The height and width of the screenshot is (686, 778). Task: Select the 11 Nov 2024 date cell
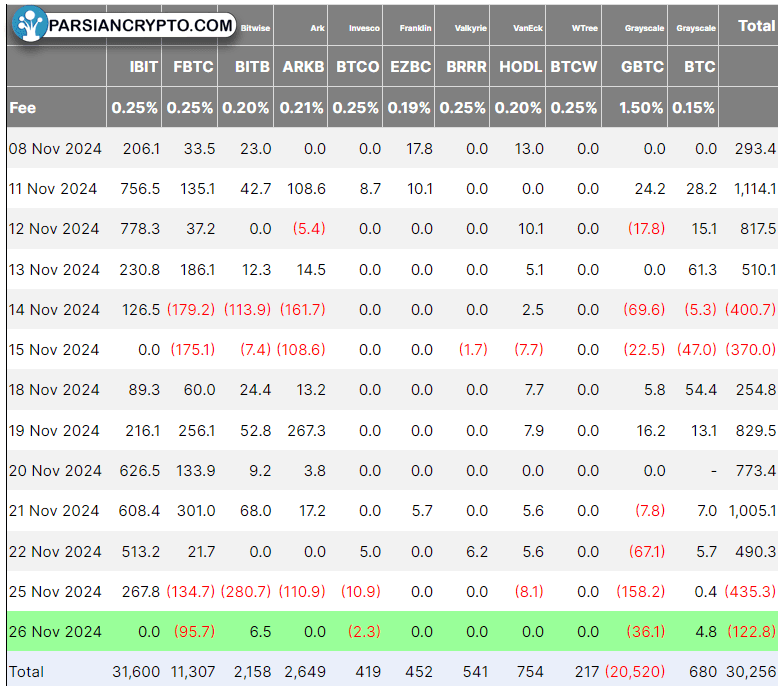click(53, 188)
